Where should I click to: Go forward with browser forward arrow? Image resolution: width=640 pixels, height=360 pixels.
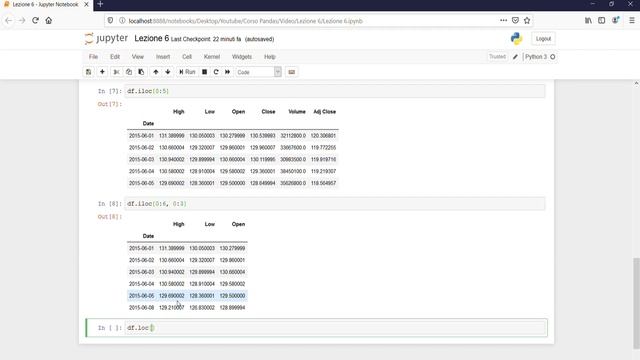coord(22,20)
